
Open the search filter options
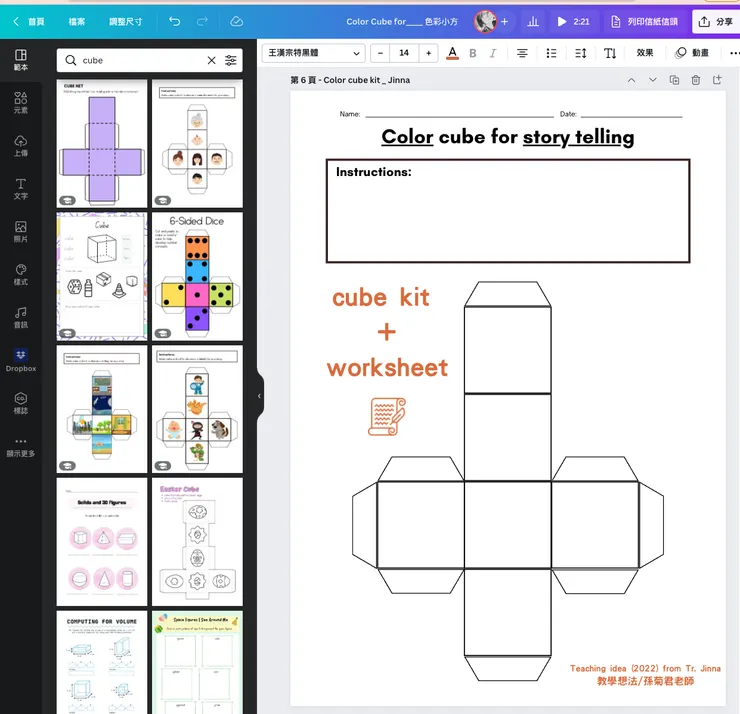[231, 60]
